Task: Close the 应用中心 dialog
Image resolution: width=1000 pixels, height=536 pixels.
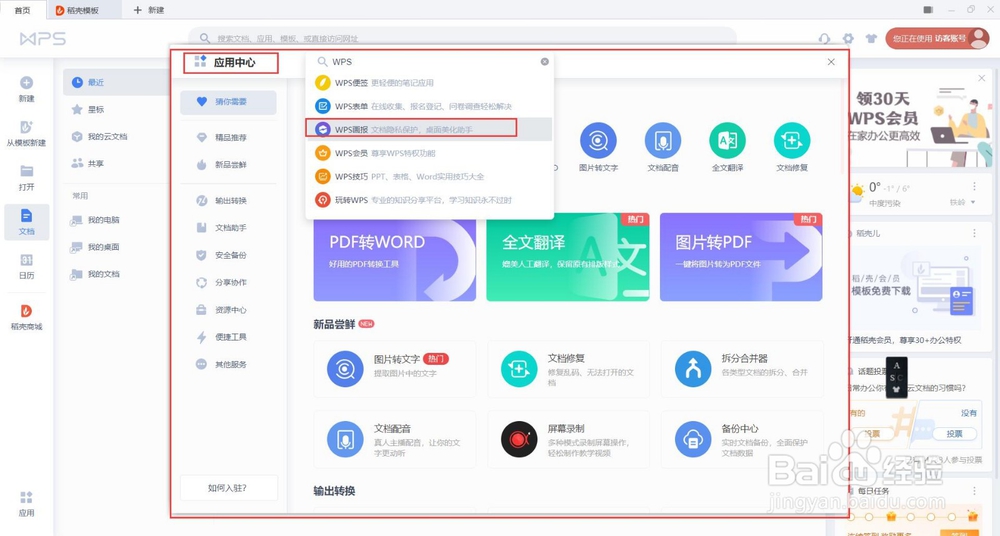Action: 831,62
